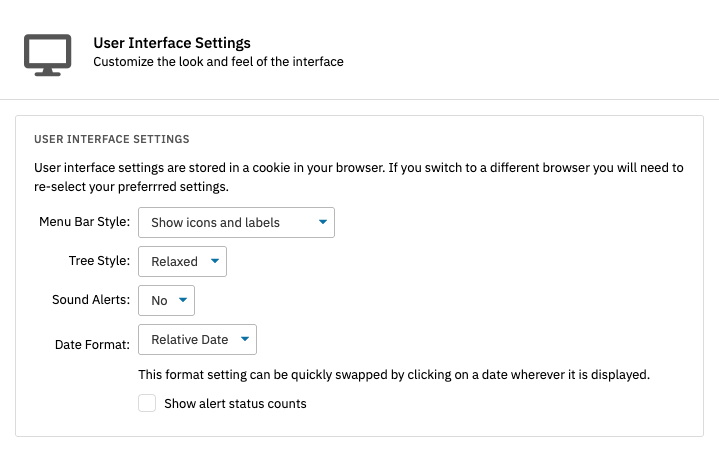Click the 'Date Format:' field label

[92, 344]
